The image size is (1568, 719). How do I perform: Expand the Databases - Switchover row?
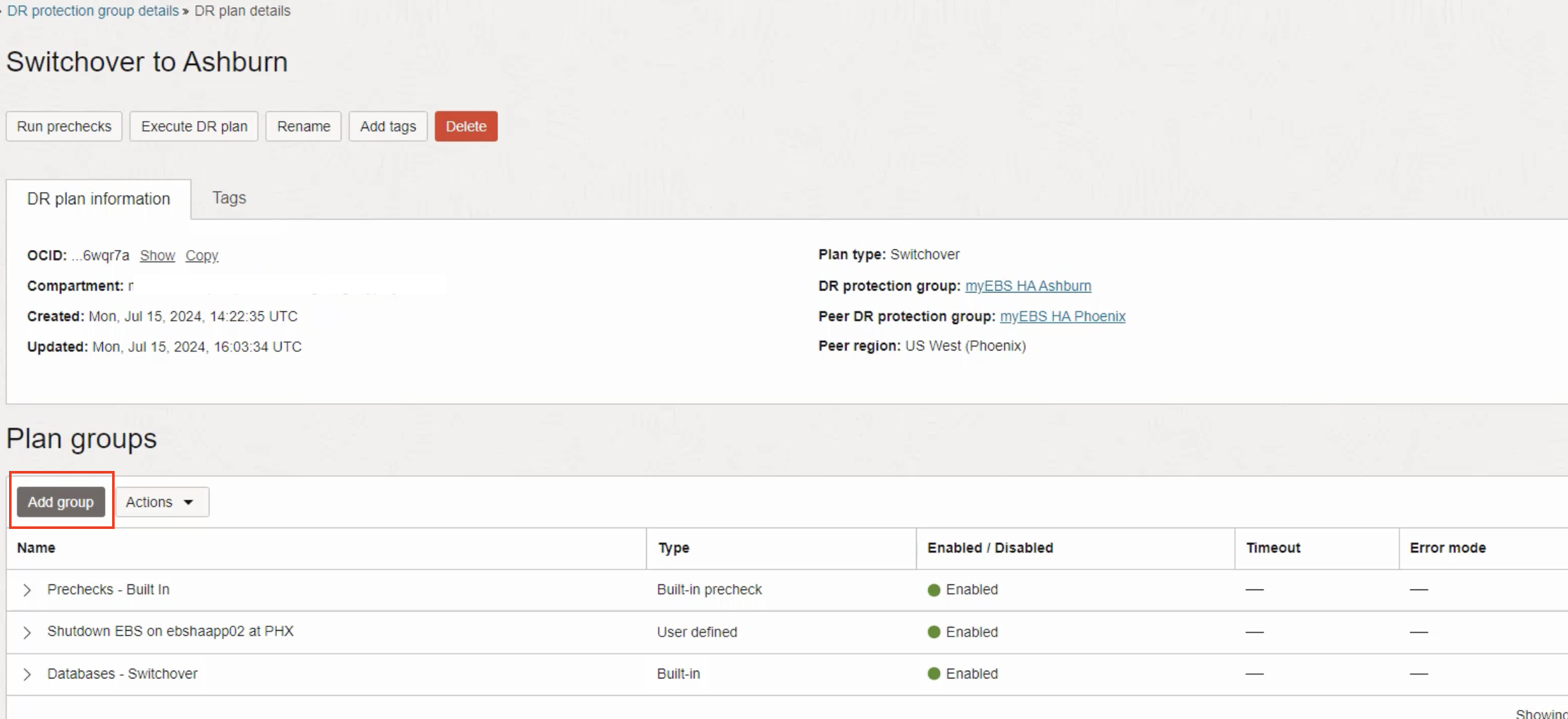tap(27, 675)
